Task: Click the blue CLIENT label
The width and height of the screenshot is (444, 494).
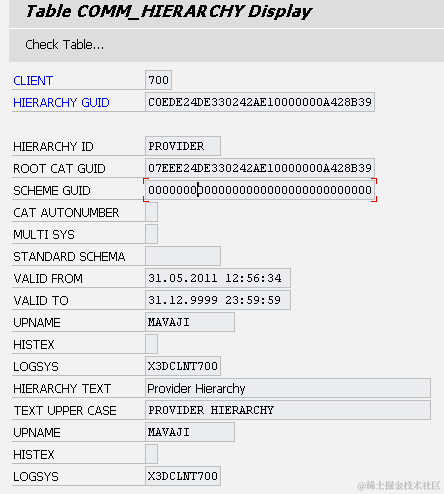Action: point(33,81)
